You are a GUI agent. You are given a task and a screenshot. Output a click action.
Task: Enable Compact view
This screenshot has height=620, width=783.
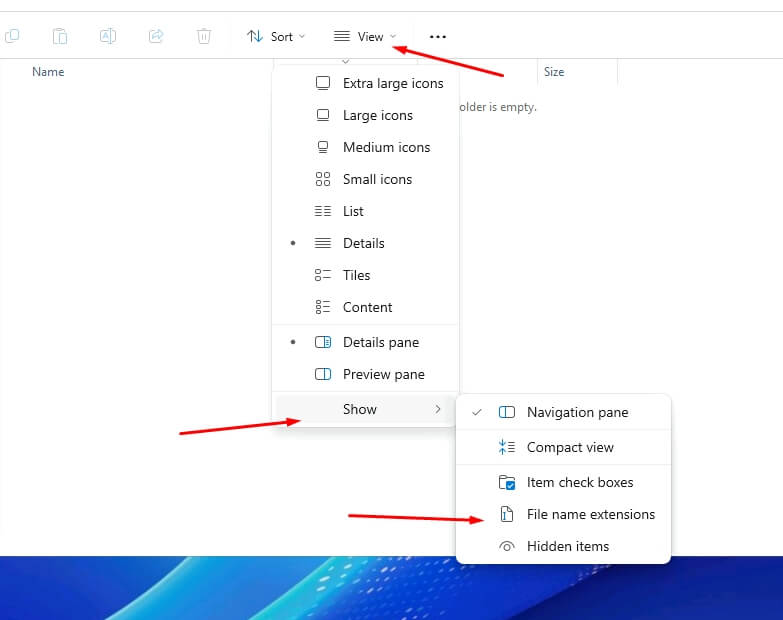(563, 447)
